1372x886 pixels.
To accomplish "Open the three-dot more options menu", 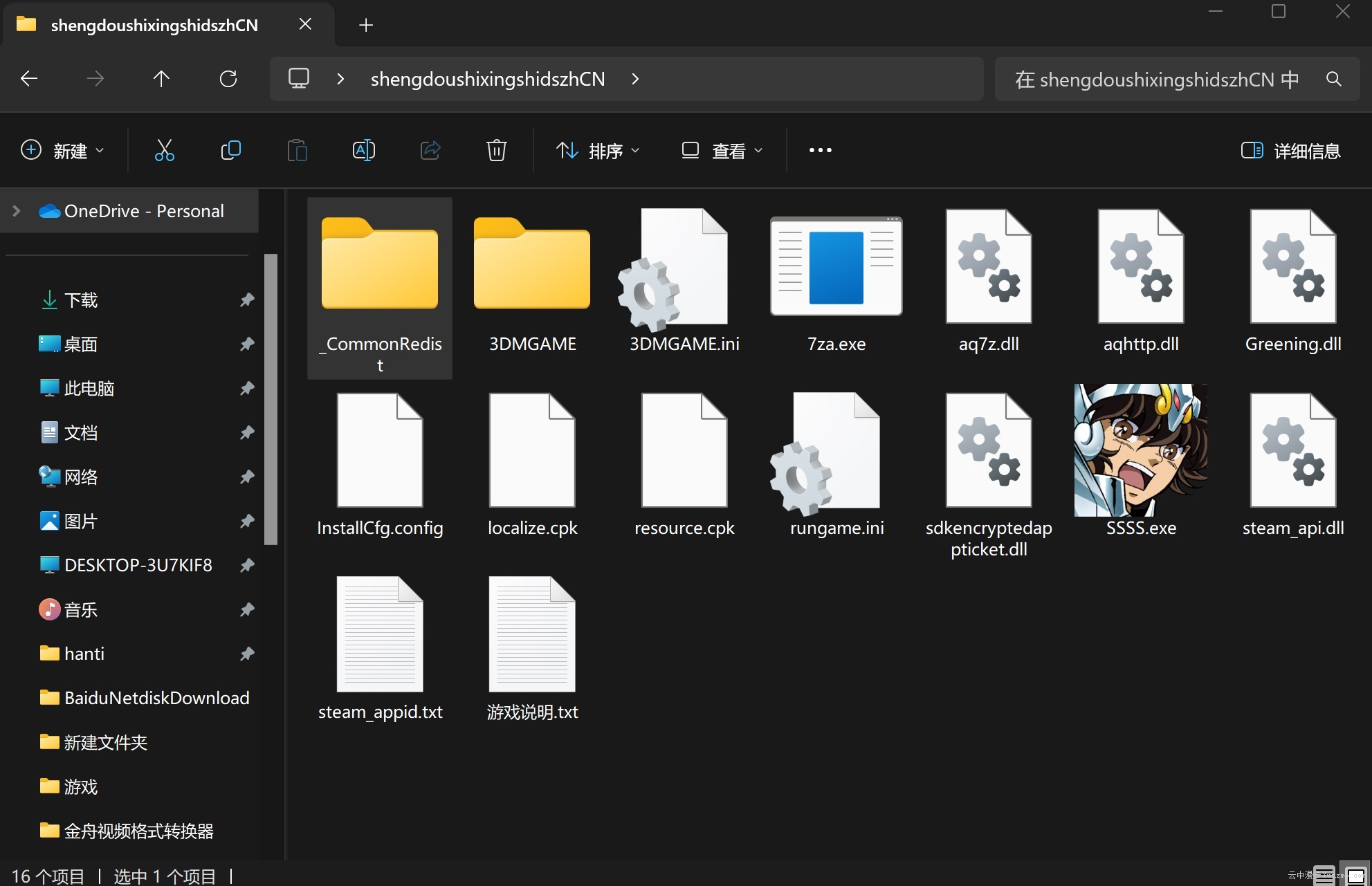I will [x=821, y=150].
